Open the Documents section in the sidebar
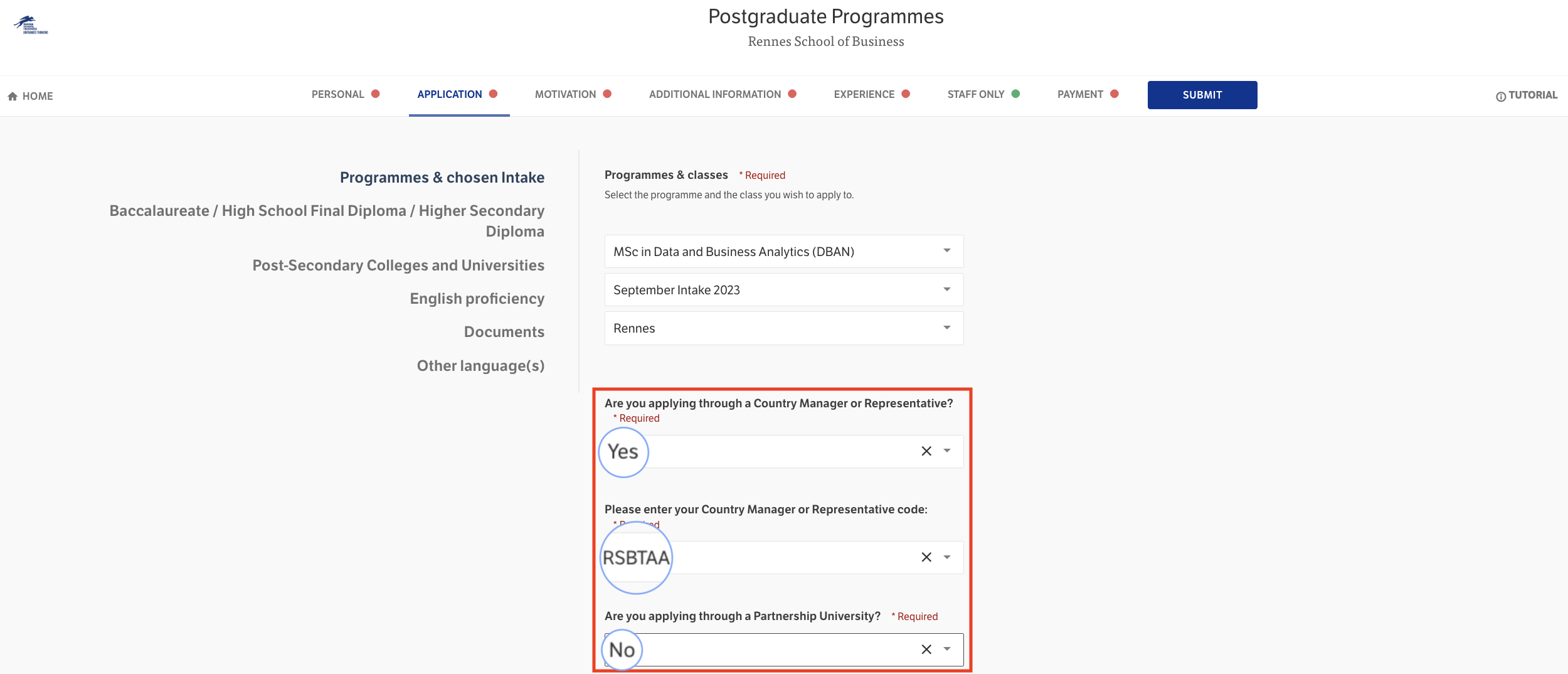Screen dimensions: 1568x674 (504, 331)
